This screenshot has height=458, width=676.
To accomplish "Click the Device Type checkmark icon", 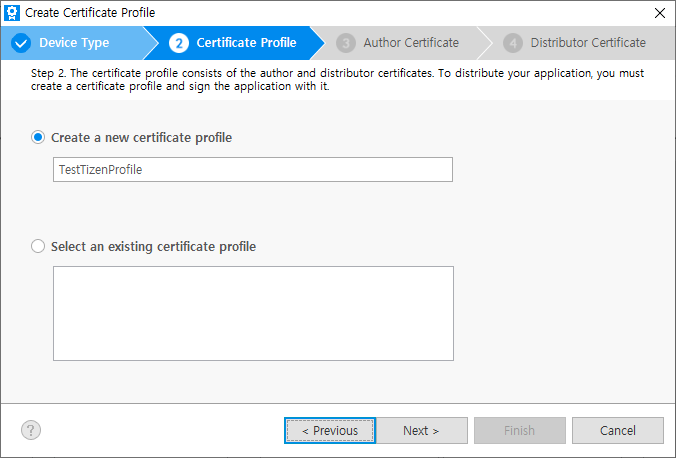I will [21, 43].
